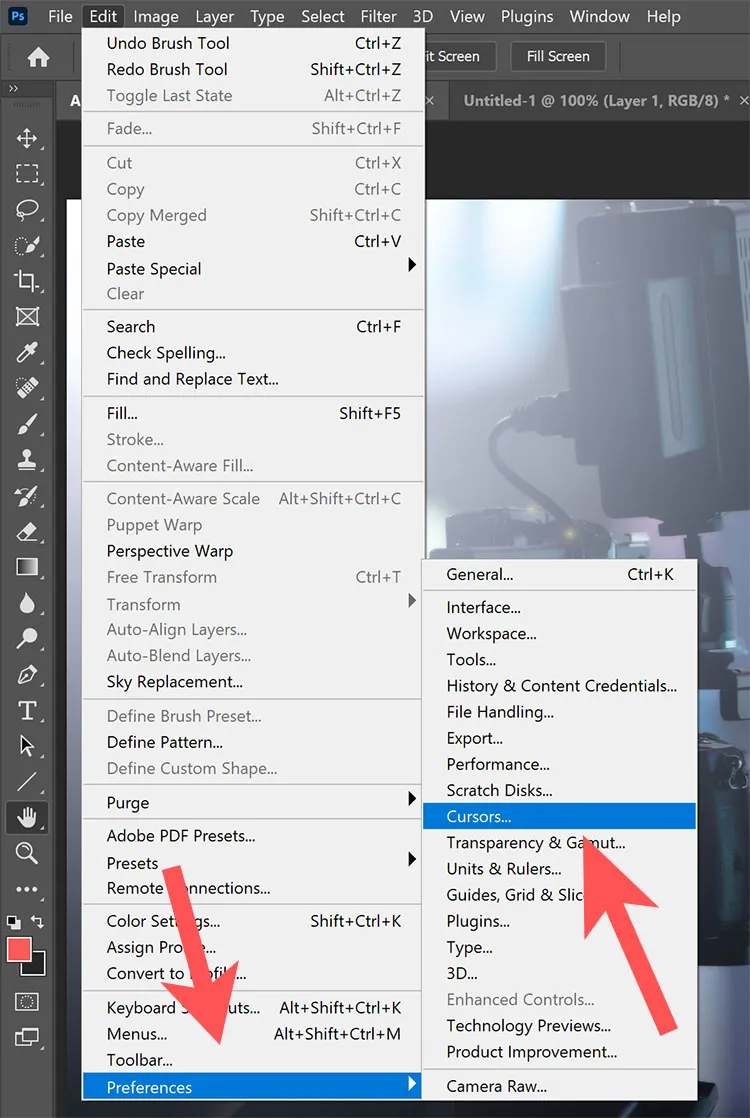Image resolution: width=750 pixels, height=1118 pixels.
Task: Open the Help menu
Action: [663, 16]
